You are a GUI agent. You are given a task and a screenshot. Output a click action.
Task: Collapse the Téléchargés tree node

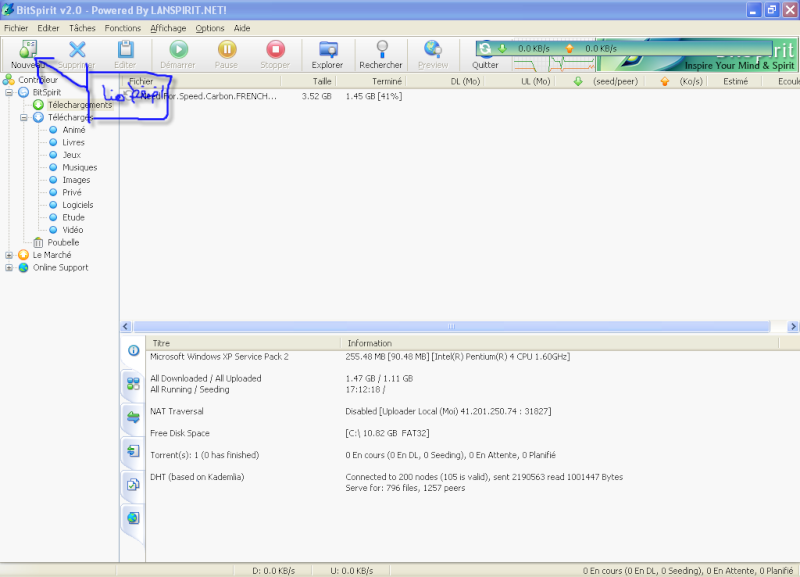[x=23, y=117]
